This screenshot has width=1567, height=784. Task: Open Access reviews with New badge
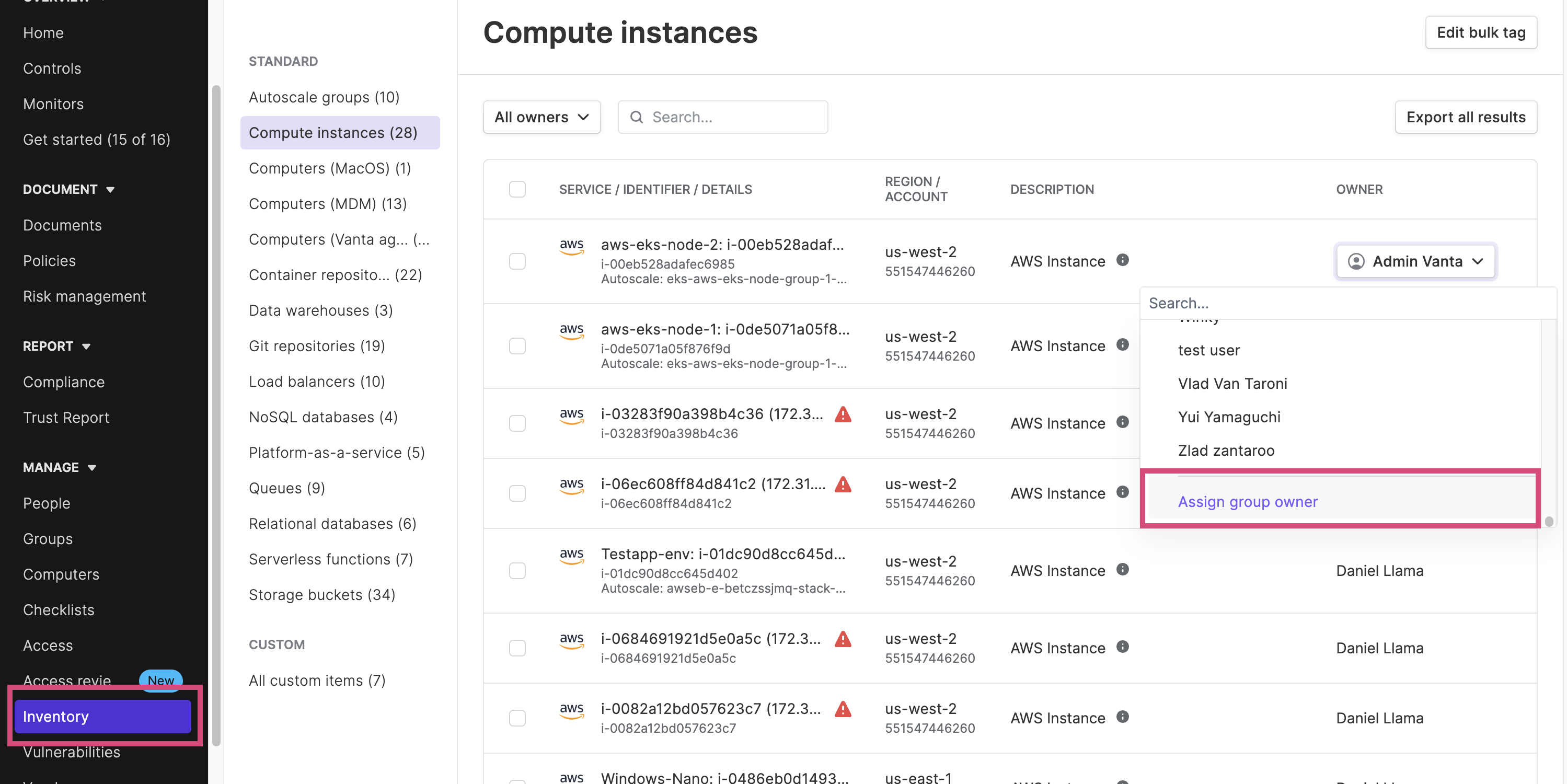pyautogui.click(x=102, y=680)
